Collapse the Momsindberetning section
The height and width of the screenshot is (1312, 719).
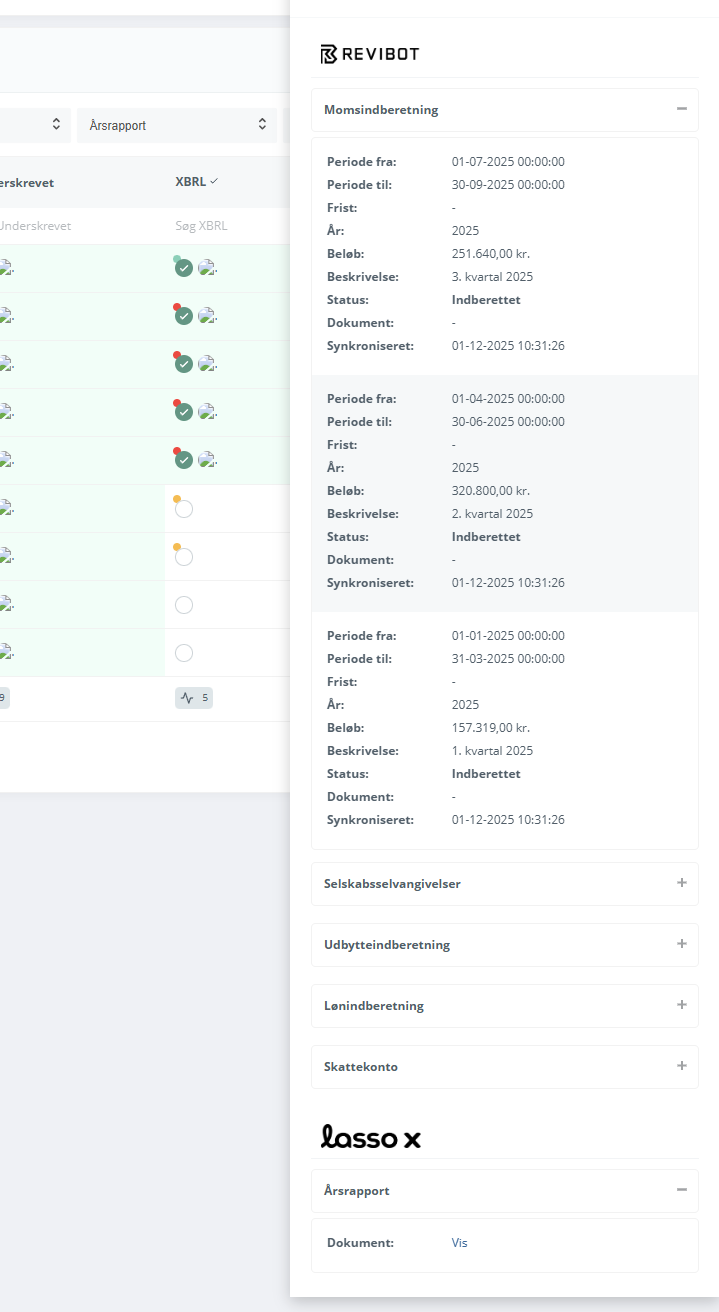click(x=681, y=109)
